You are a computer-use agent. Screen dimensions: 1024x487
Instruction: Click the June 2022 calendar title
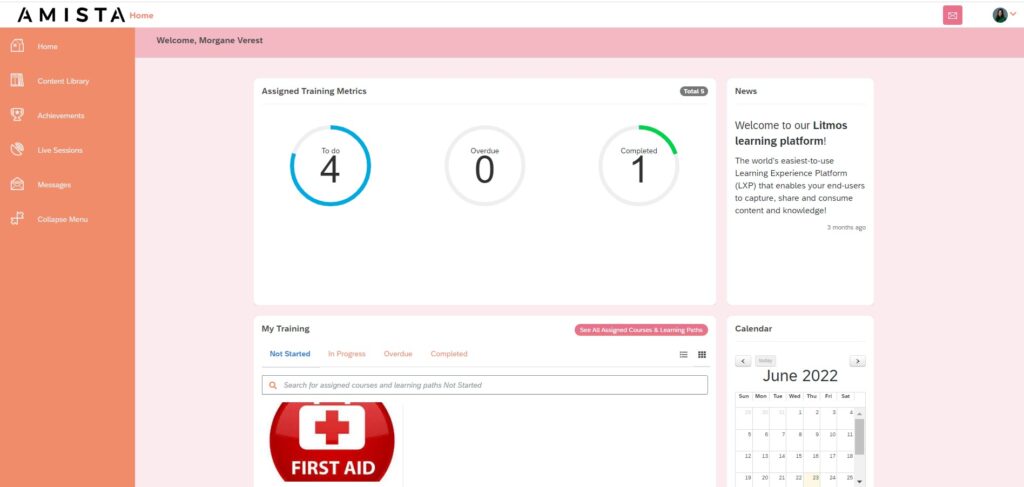click(x=800, y=376)
